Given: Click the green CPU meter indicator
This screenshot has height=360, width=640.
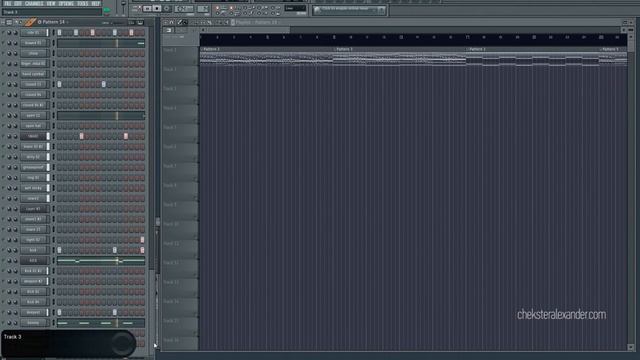Looking at the screenshot, I should 107,10.
